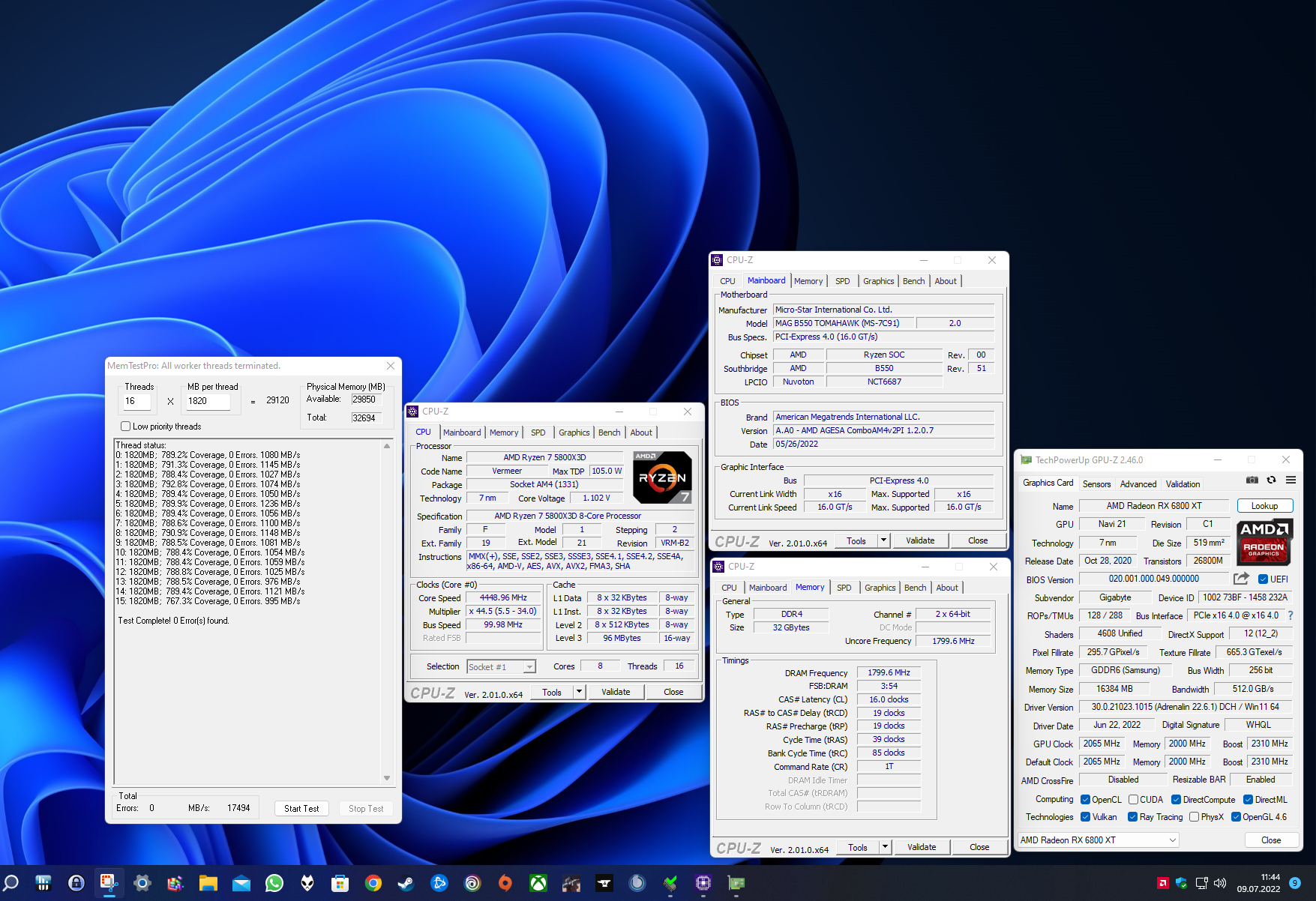Open the Xbox app from the taskbar
This screenshot has height=901, width=1316.
(538, 883)
